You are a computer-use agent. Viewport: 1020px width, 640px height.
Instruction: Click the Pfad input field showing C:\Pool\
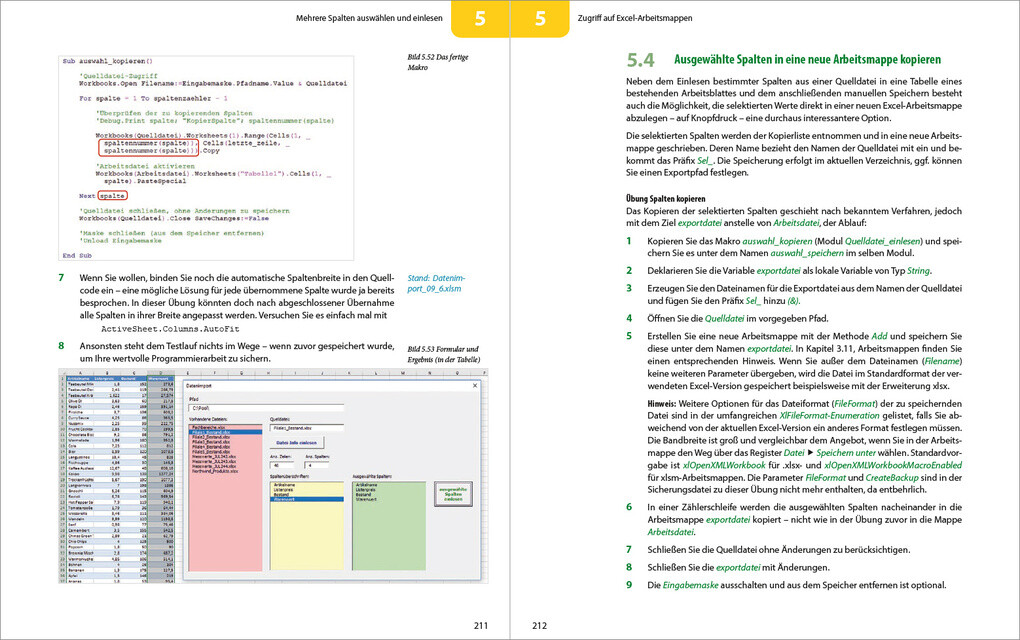(x=265, y=408)
